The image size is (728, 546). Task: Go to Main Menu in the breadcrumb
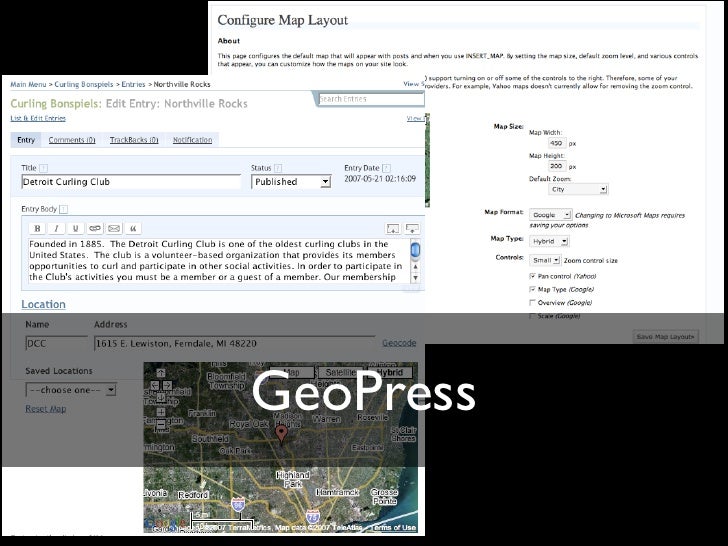coord(28,84)
